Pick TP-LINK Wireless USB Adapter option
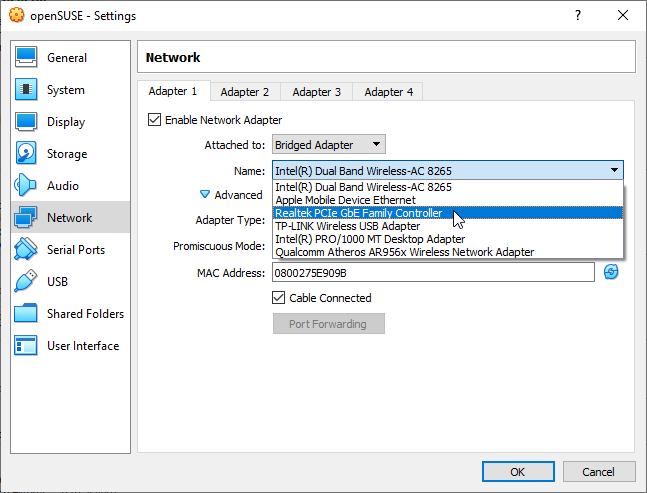This screenshot has width=647, height=493. 347,226
